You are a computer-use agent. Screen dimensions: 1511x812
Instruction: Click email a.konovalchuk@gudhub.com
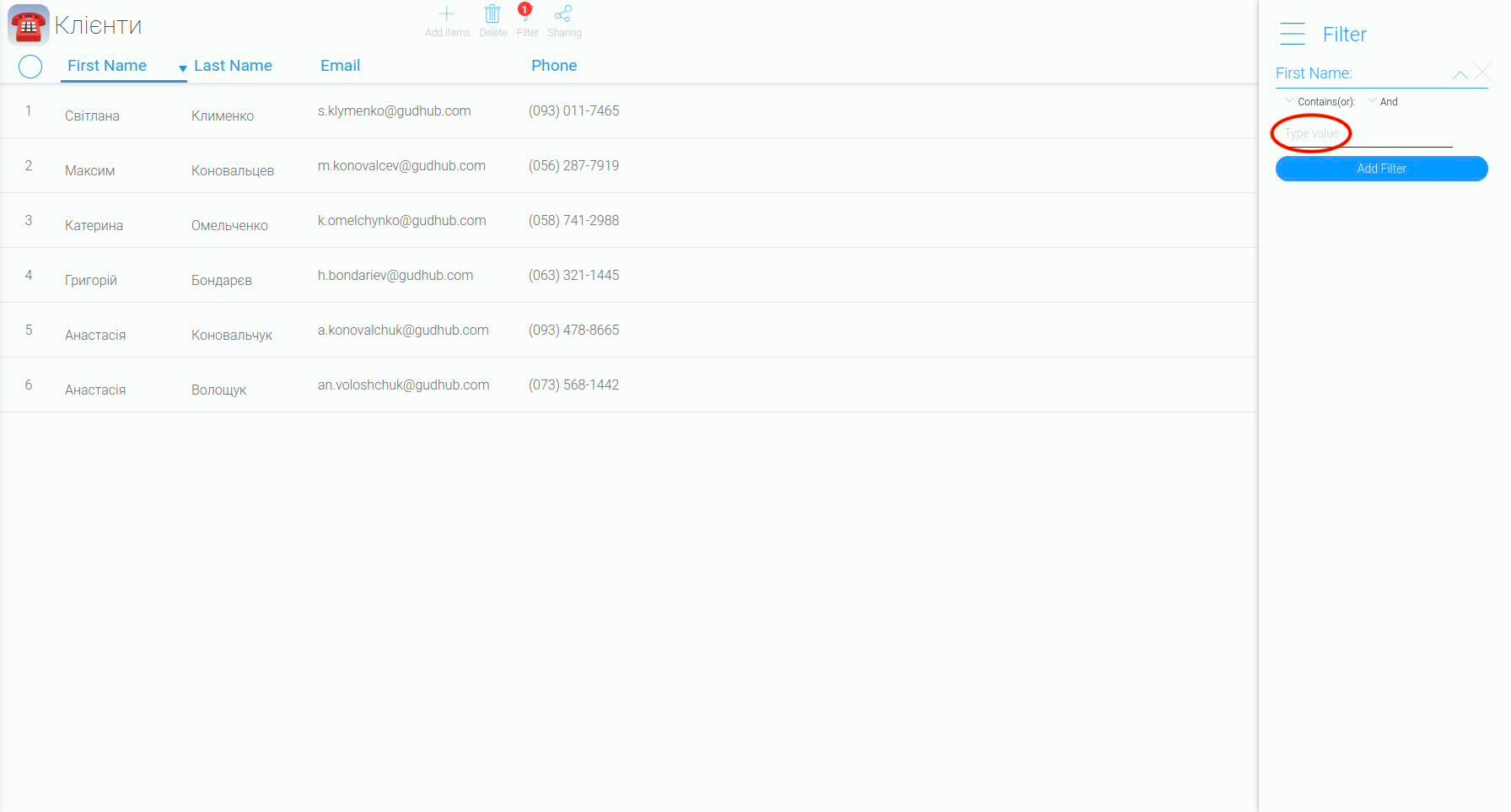403,330
